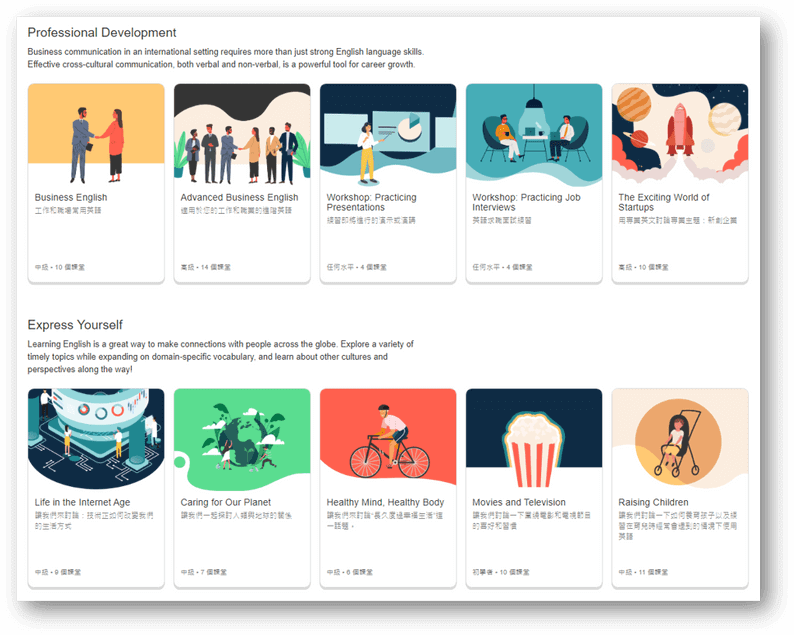Open the Movies and Television course title
The image size is (794, 635).
519,503
